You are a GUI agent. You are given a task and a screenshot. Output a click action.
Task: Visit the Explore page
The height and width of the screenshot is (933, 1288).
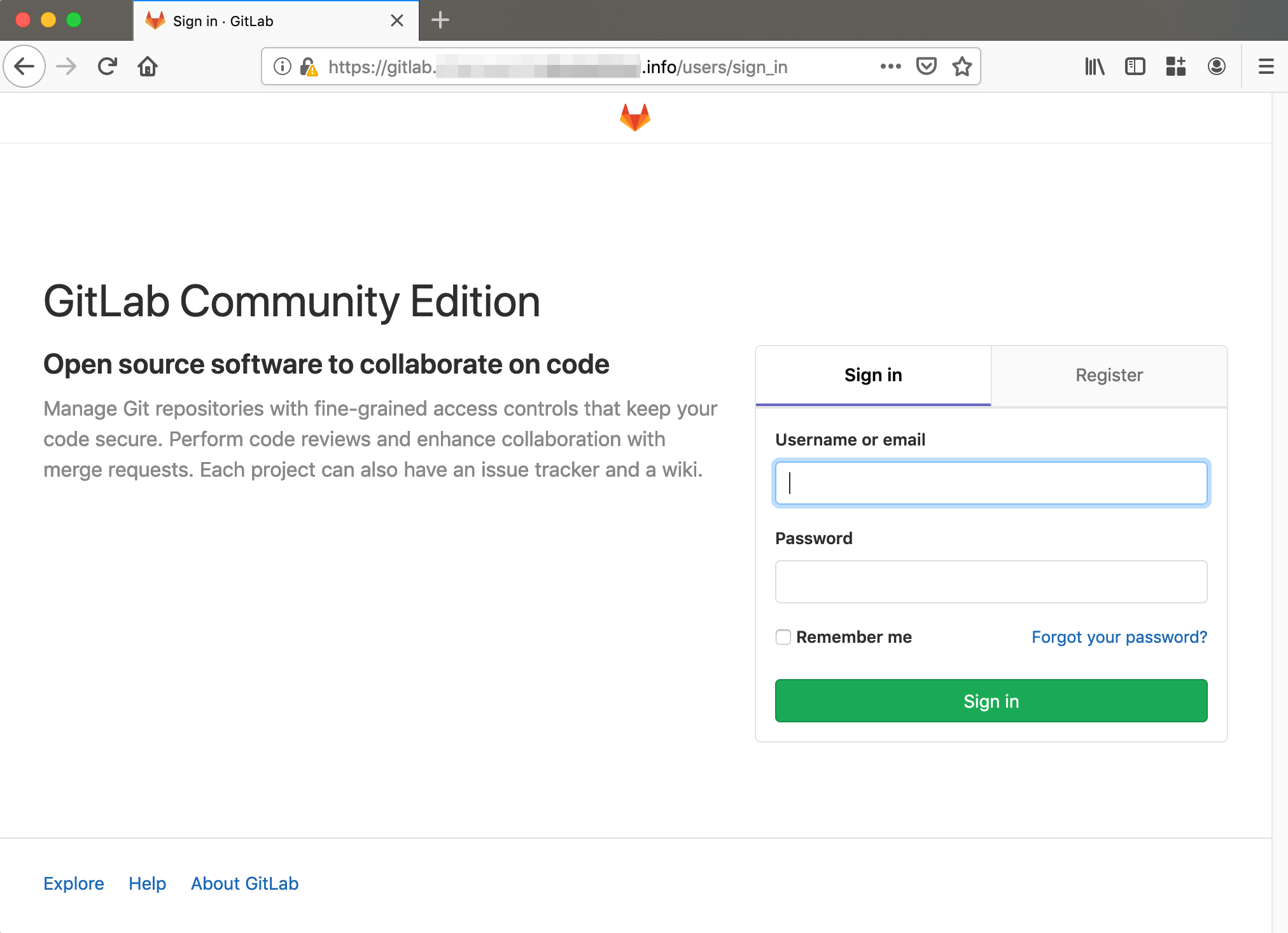(74, 883)
